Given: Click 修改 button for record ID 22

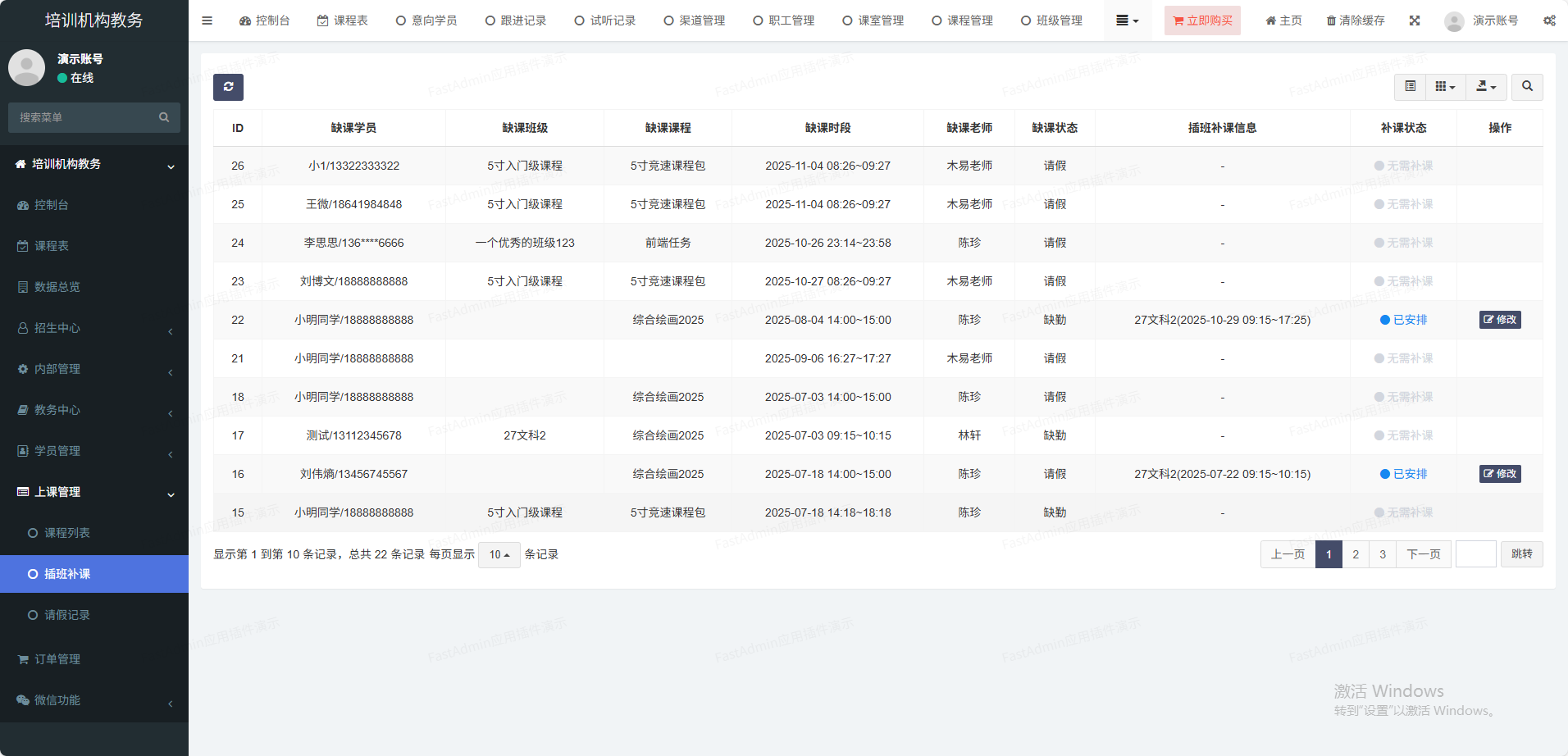Looking at the screenshot, I should [x=1500, y=320].
